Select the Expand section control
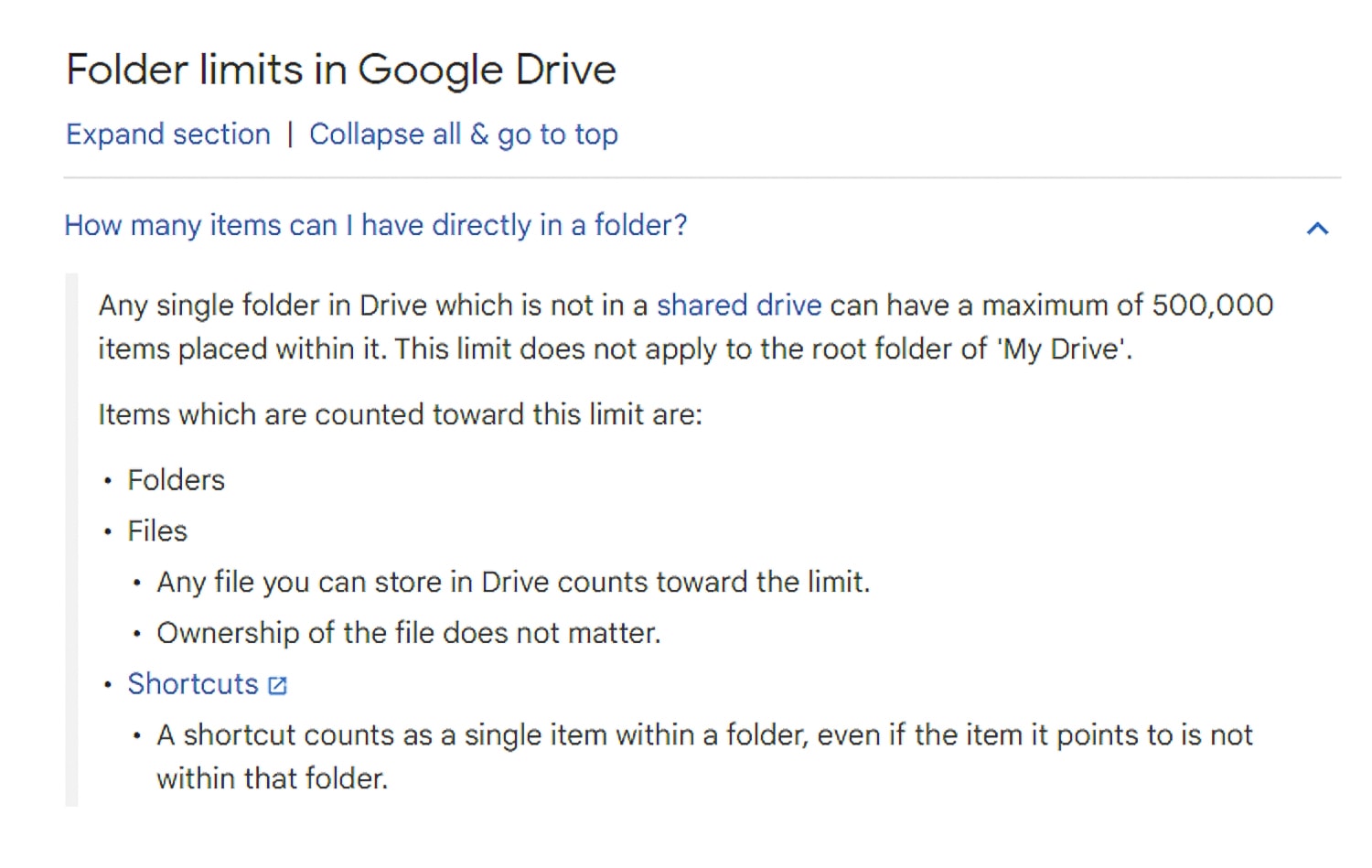 tap(167, 134)
